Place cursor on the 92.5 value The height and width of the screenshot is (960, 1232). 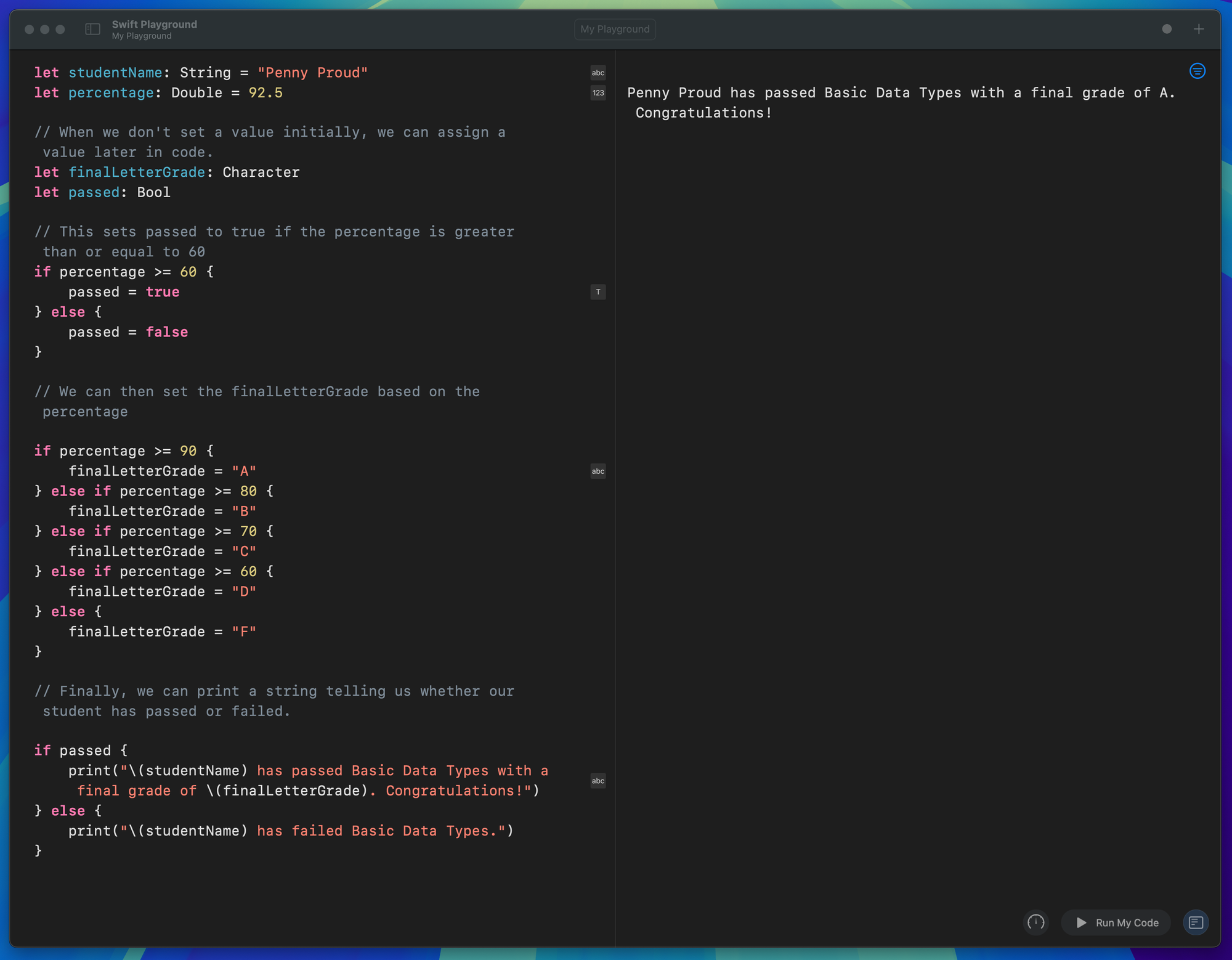pyautogui.click(x=265, y=93)
